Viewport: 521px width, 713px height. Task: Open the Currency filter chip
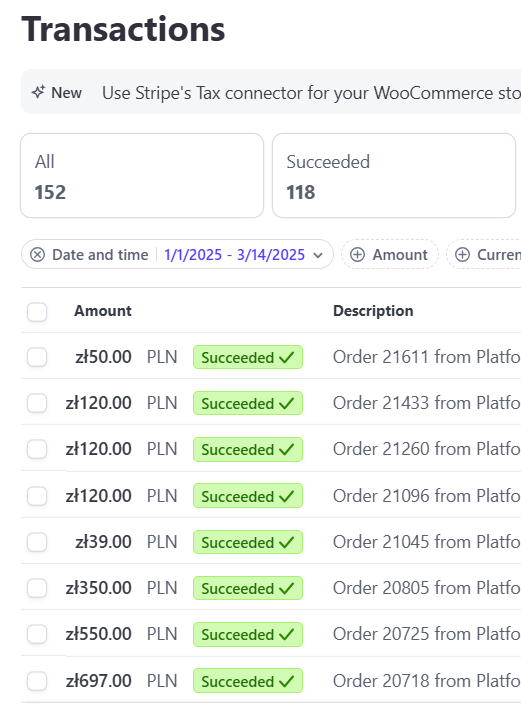[484, 255]
